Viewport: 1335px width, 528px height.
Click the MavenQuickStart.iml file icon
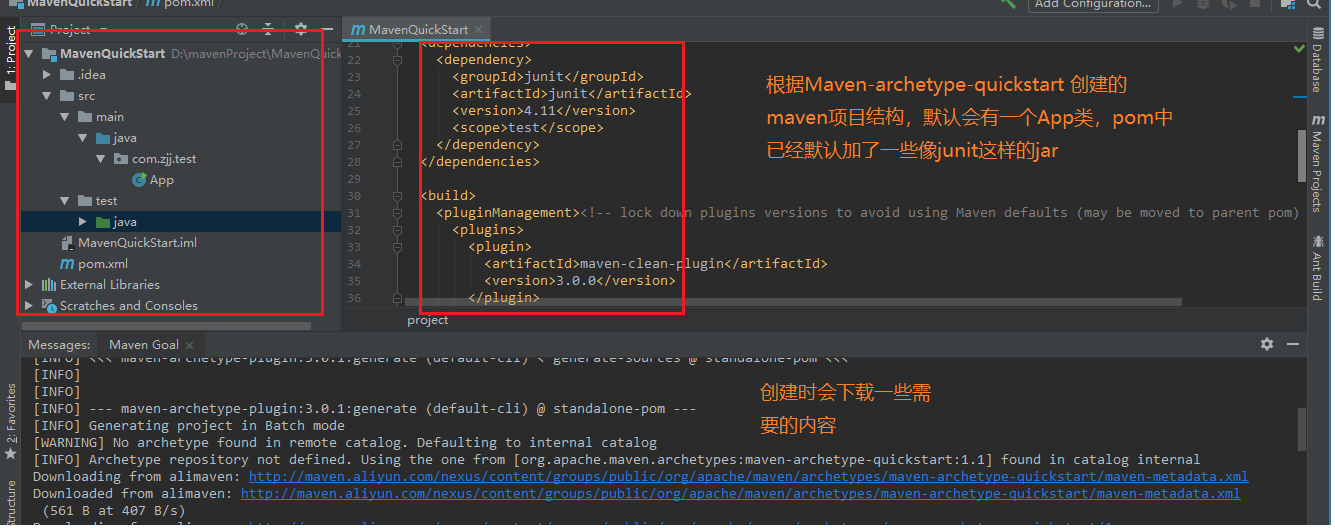click(67, 243)
